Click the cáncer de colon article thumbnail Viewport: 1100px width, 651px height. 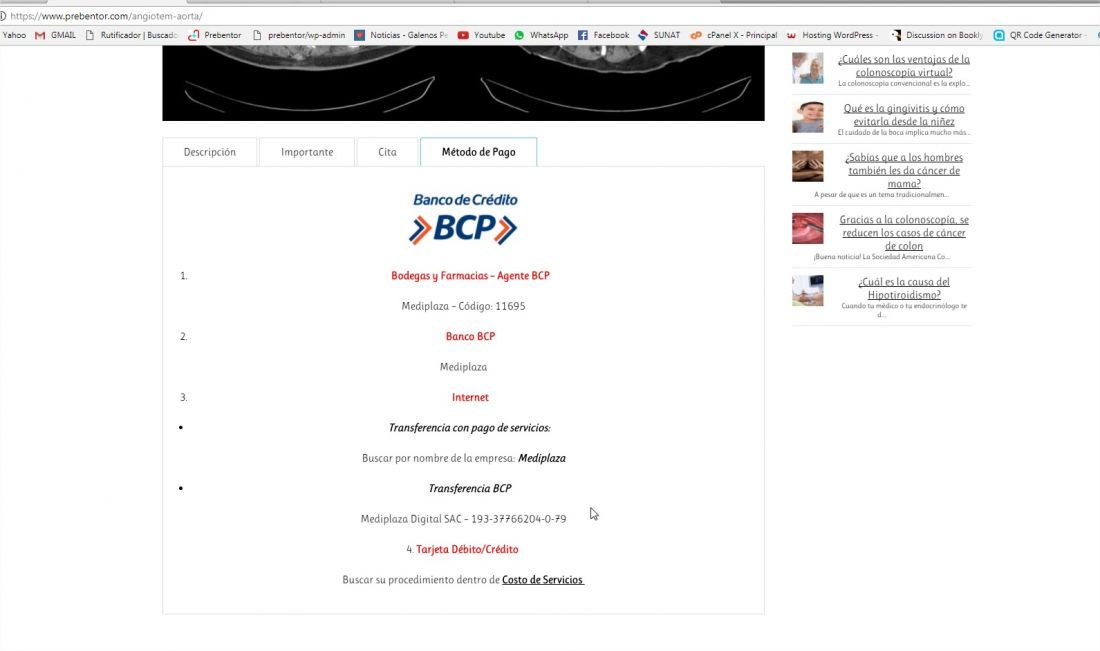click(x=807, y=229)
